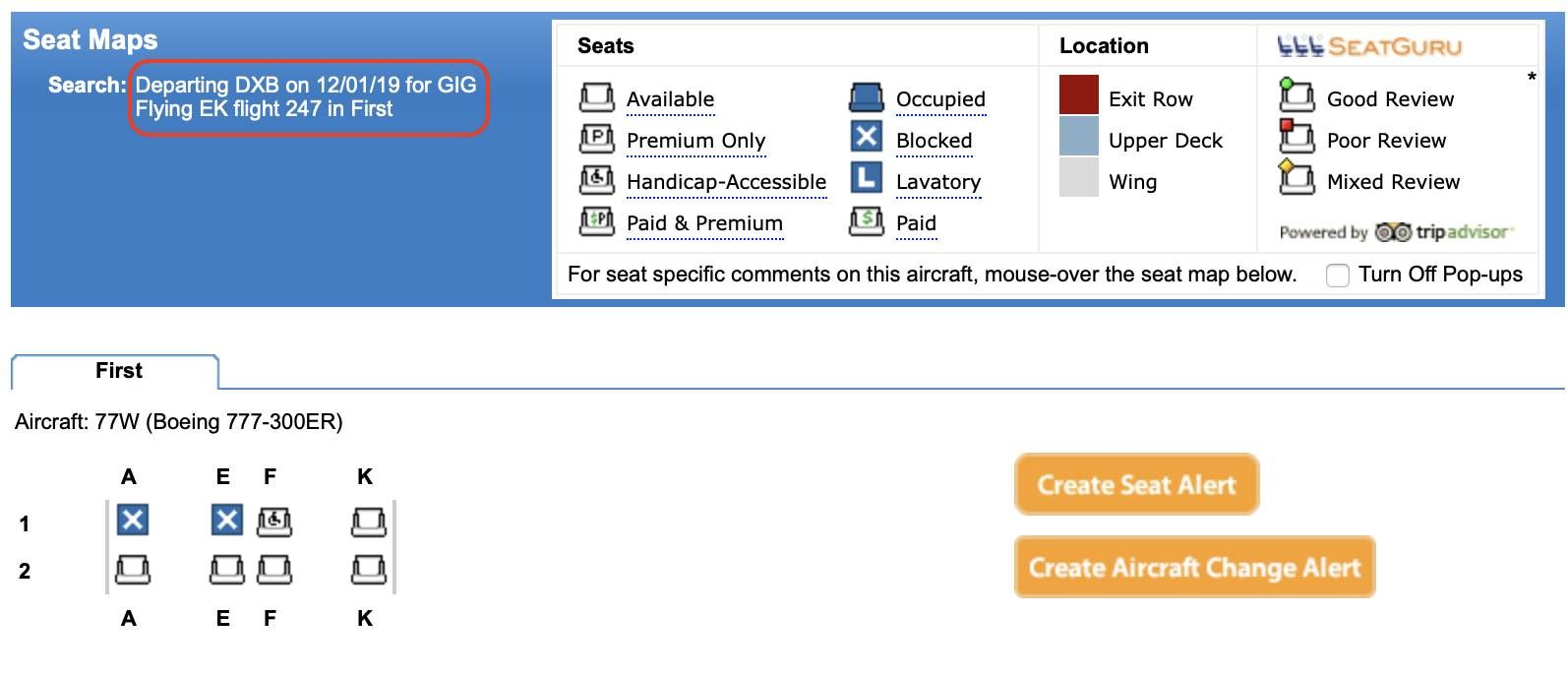The height and width of the screenshot is (677, 1568).
Task: Pick available seat 2A
Action: coord(133,568)
